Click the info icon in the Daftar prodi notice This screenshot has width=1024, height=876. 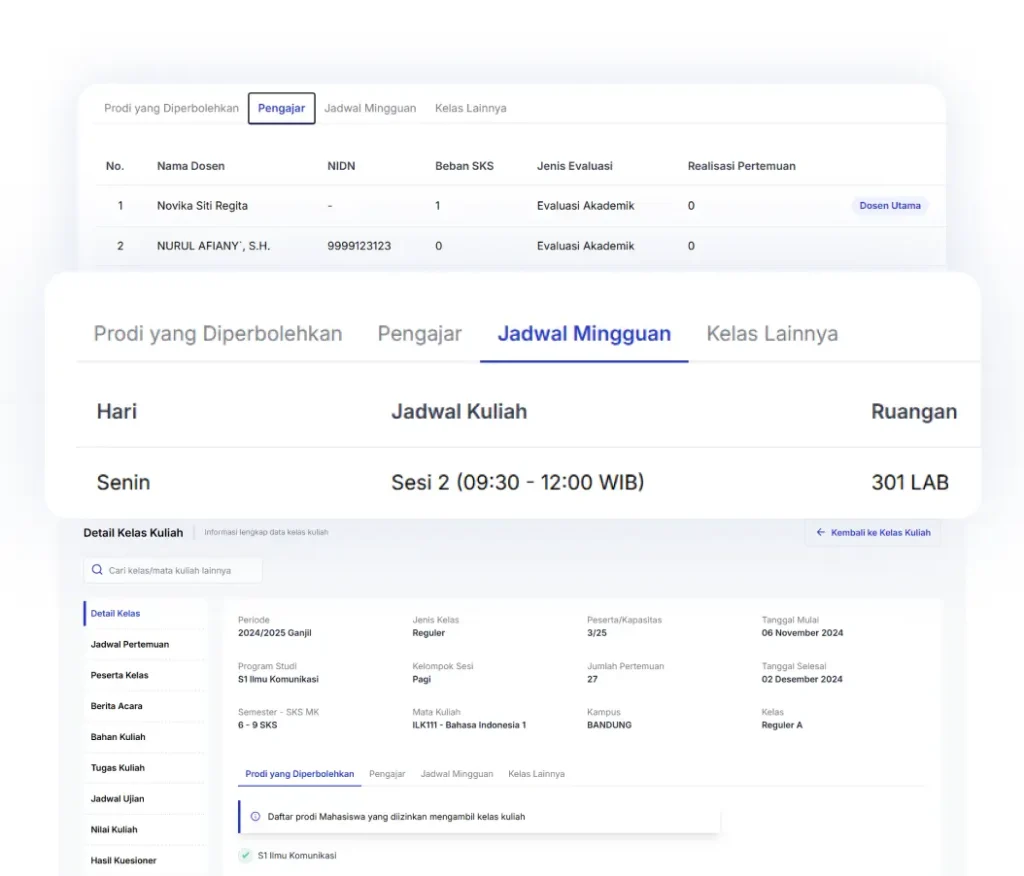point(255,816)
